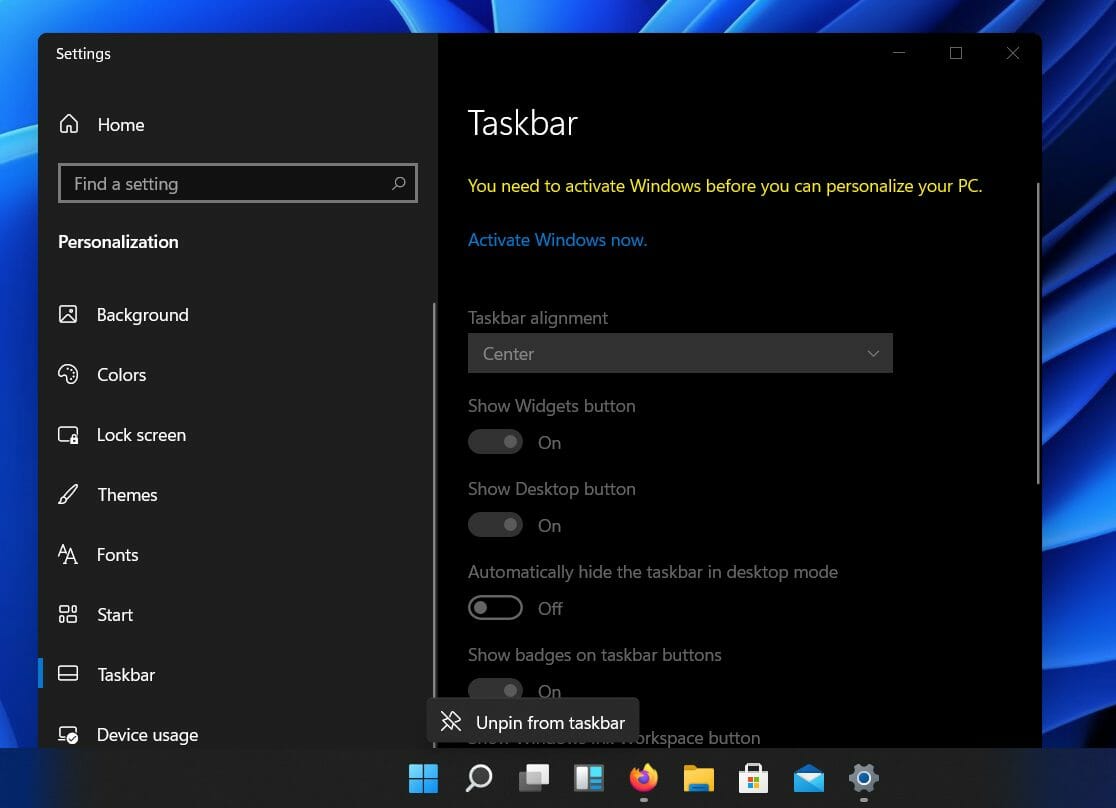Open the Taskbar alignment dropdown
Image resolution: width=1116 pixels, height=808 pixels.
[x=680, y=353]
